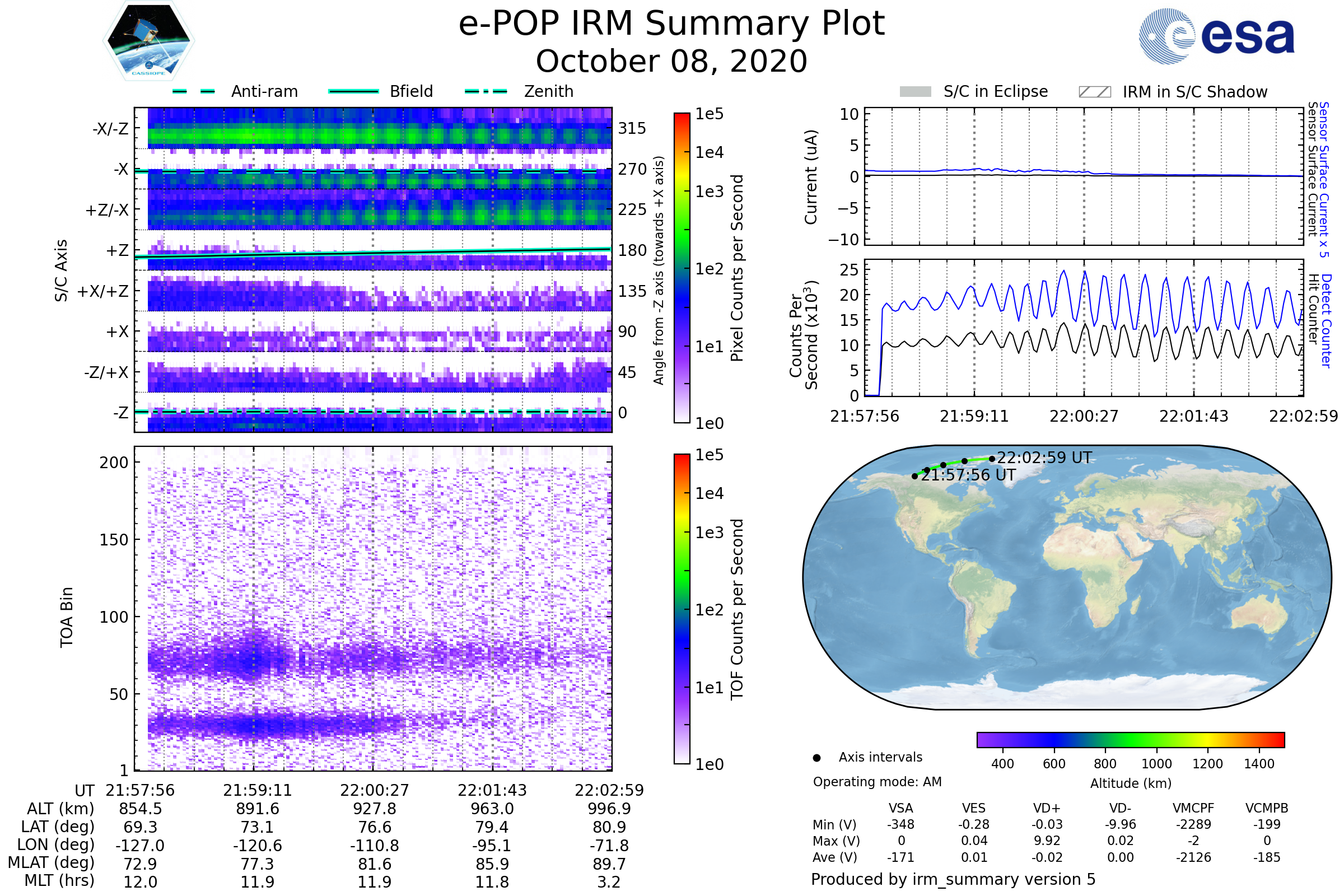Click the IRM in S/C Shadow hatched patch

click(x=1095, y=92)
